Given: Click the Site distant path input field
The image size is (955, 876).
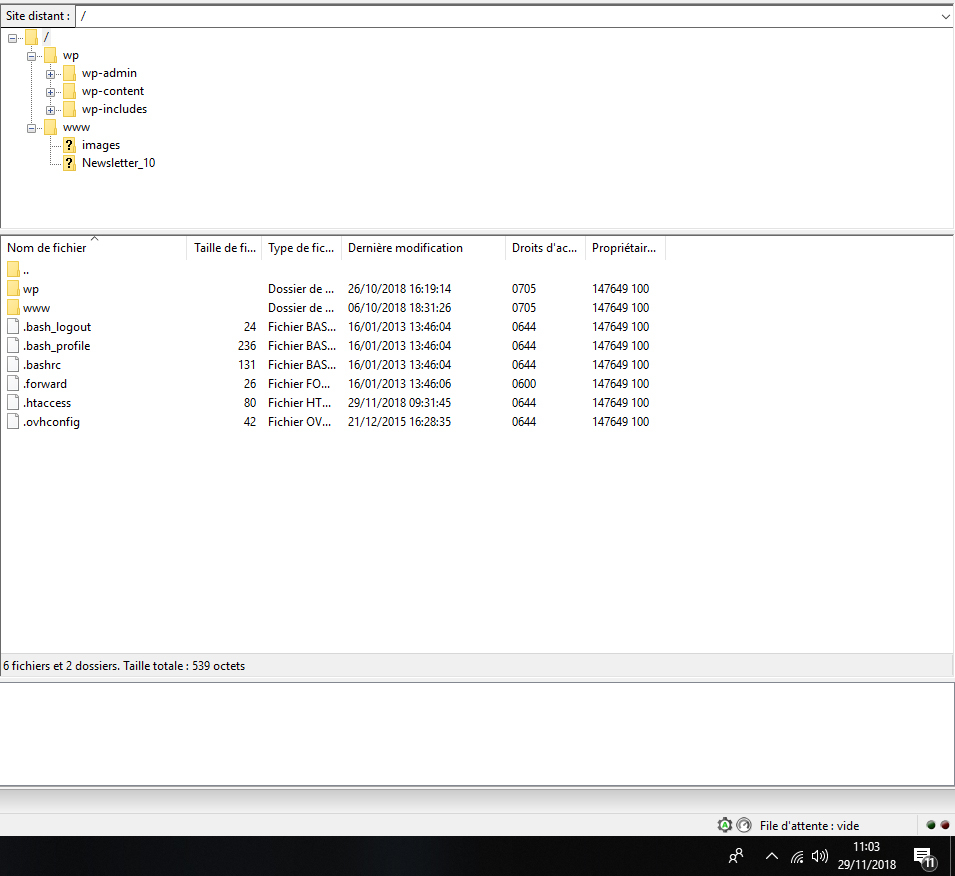Looking at the screenshot, I should tap(500, 16).
